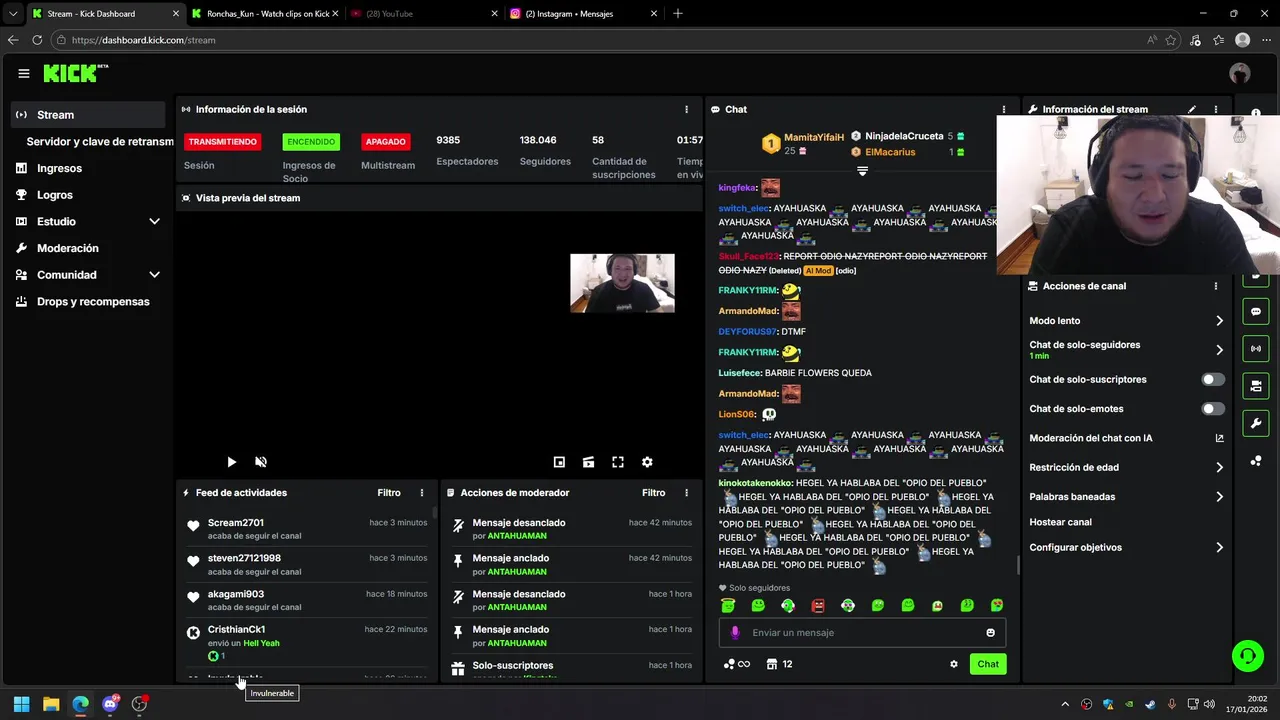Viewport: 1280px width, 720px height.
Task: Open the browser tab list dropdown
Action: [13, 14]
